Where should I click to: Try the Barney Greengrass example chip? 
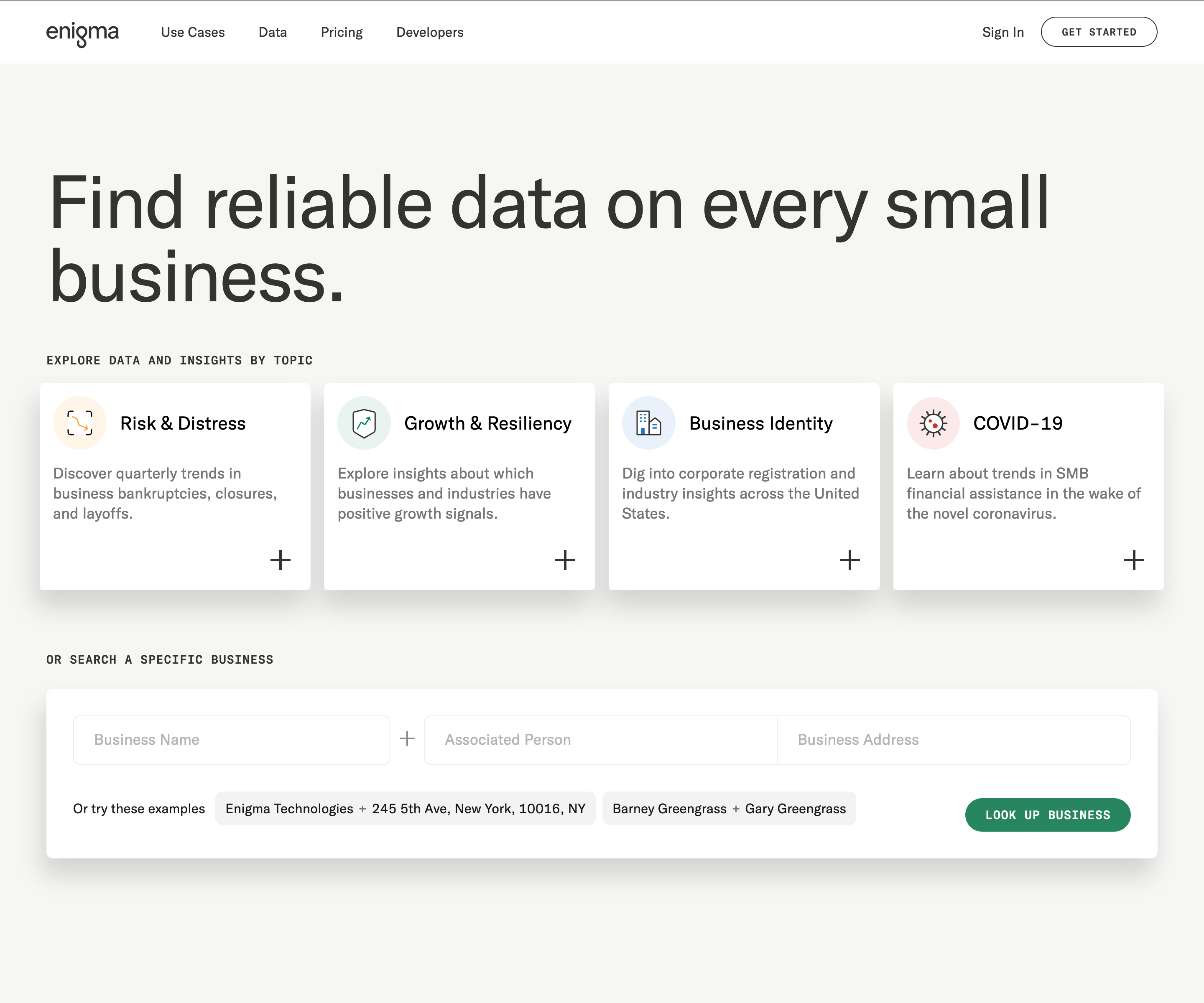coord(729,809)
